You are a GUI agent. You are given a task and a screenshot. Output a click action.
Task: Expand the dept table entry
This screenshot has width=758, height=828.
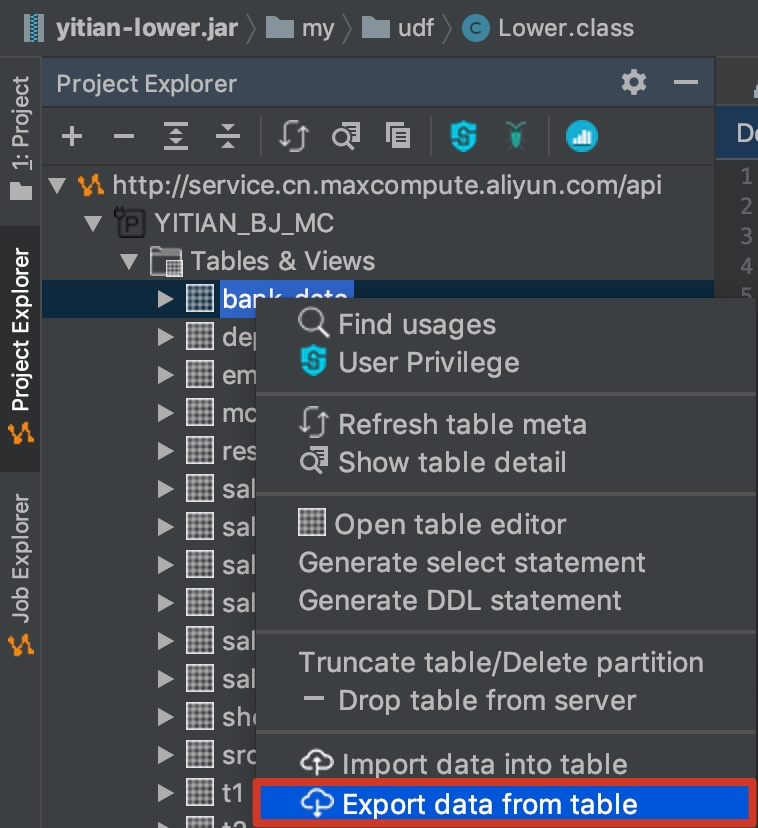pos(163,337)
